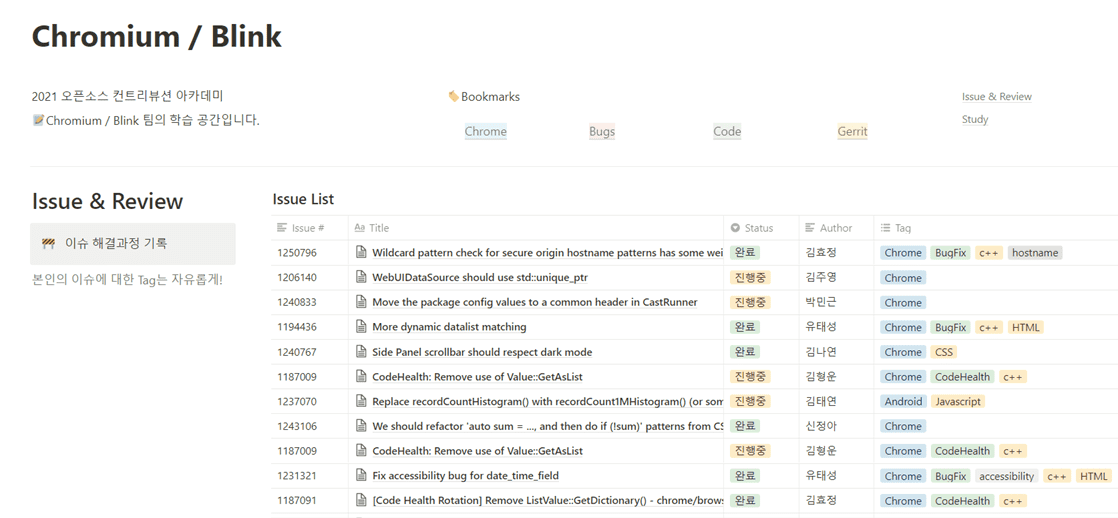Click issue number 1240767
Screen dimensions: 1118x518
pos(297,352)
